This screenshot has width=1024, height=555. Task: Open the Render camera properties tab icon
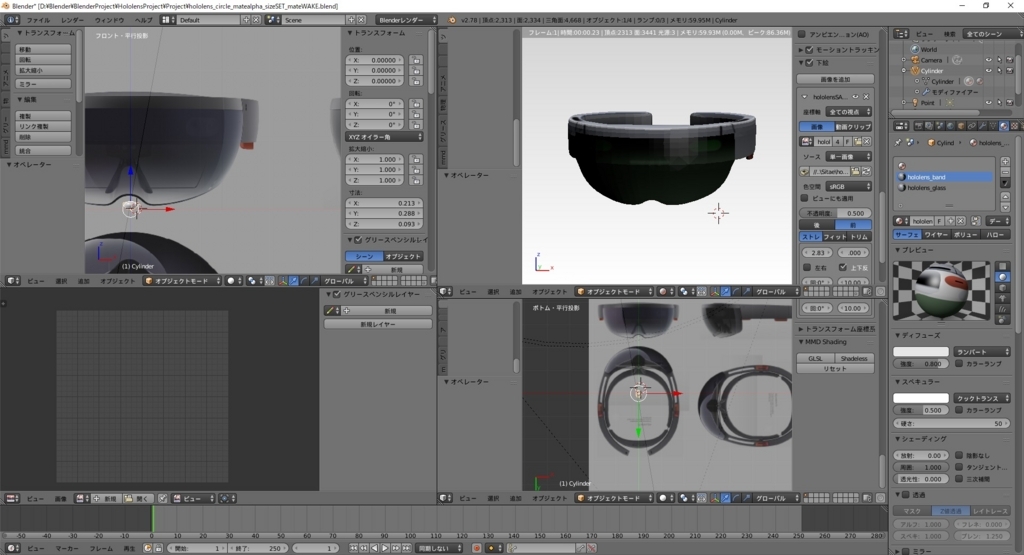coord(918,126)
